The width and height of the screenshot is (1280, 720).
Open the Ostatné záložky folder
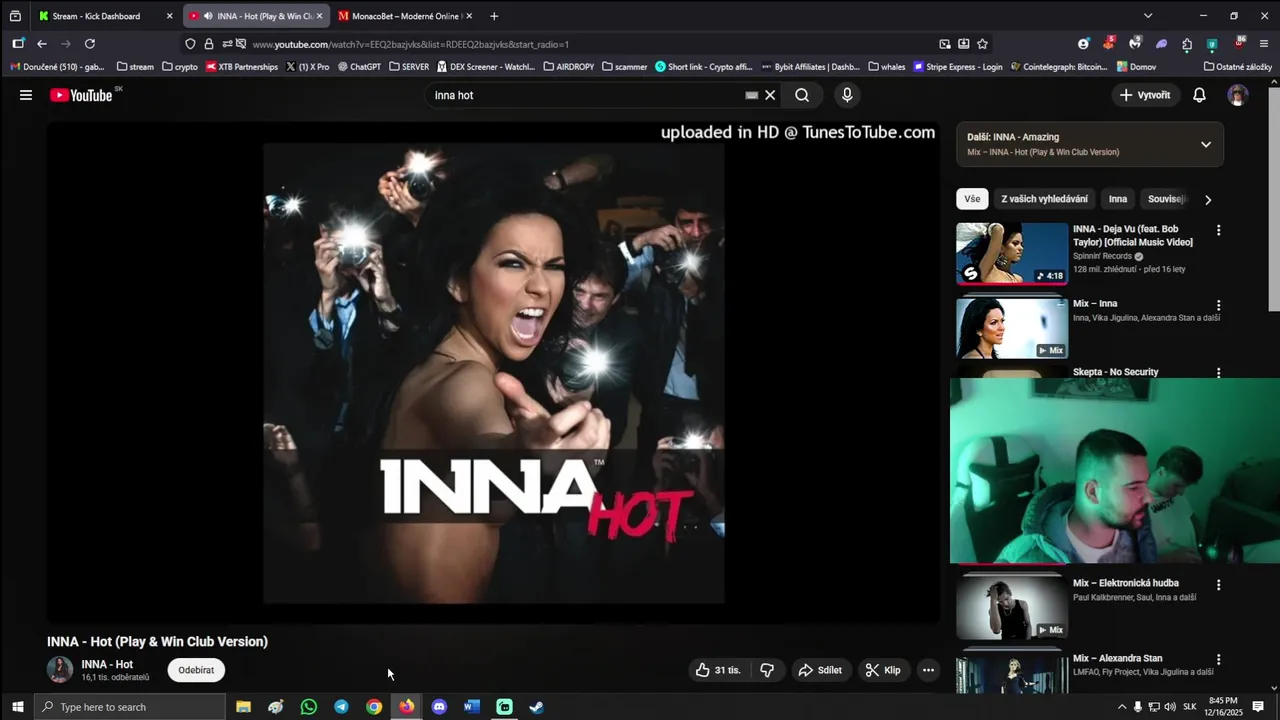(1238, 67)
